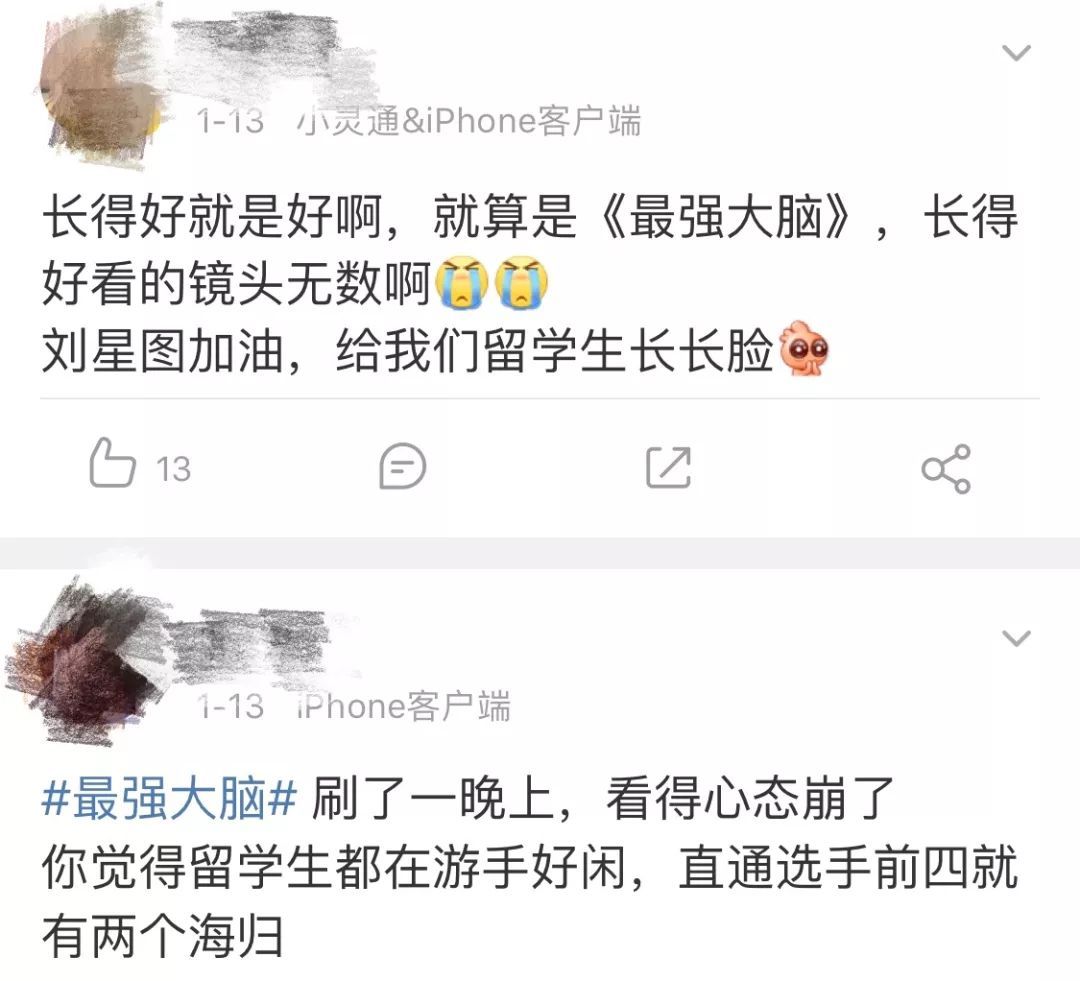
Task: Open the post mentioning 留学生都在游手好闲
Action: tap(529, 868)
